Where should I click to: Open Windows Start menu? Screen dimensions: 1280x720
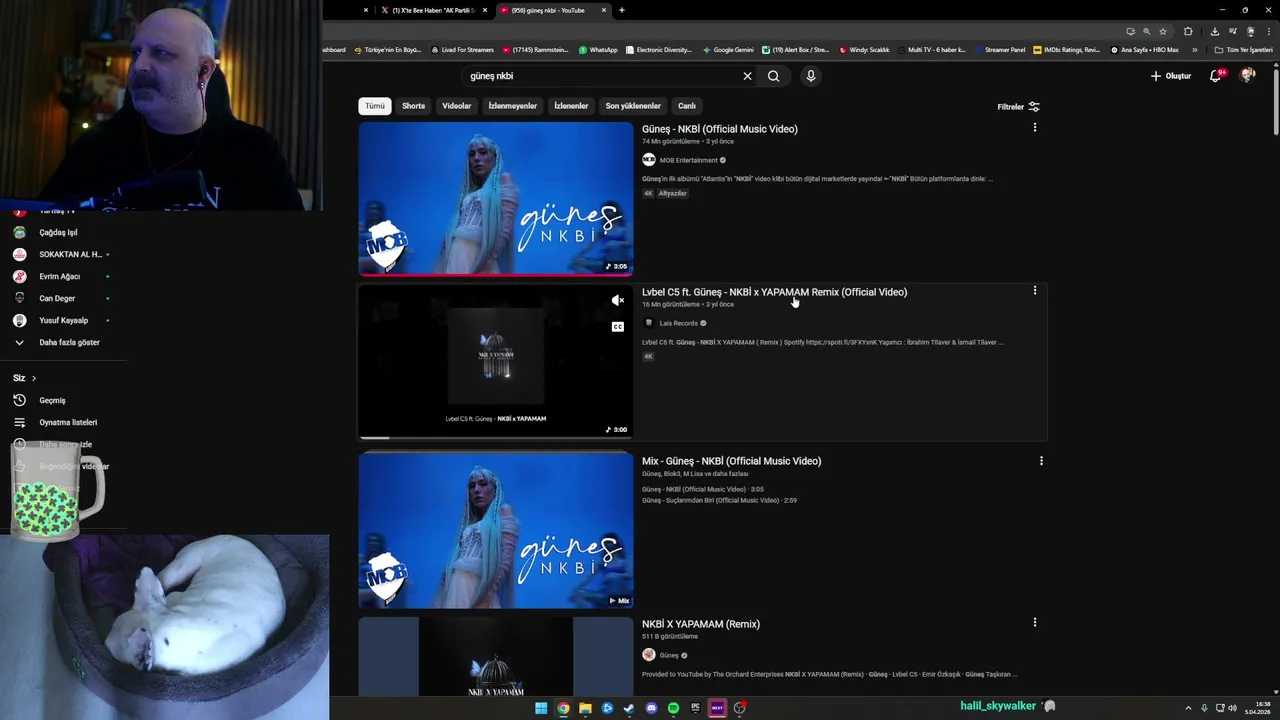541,708
